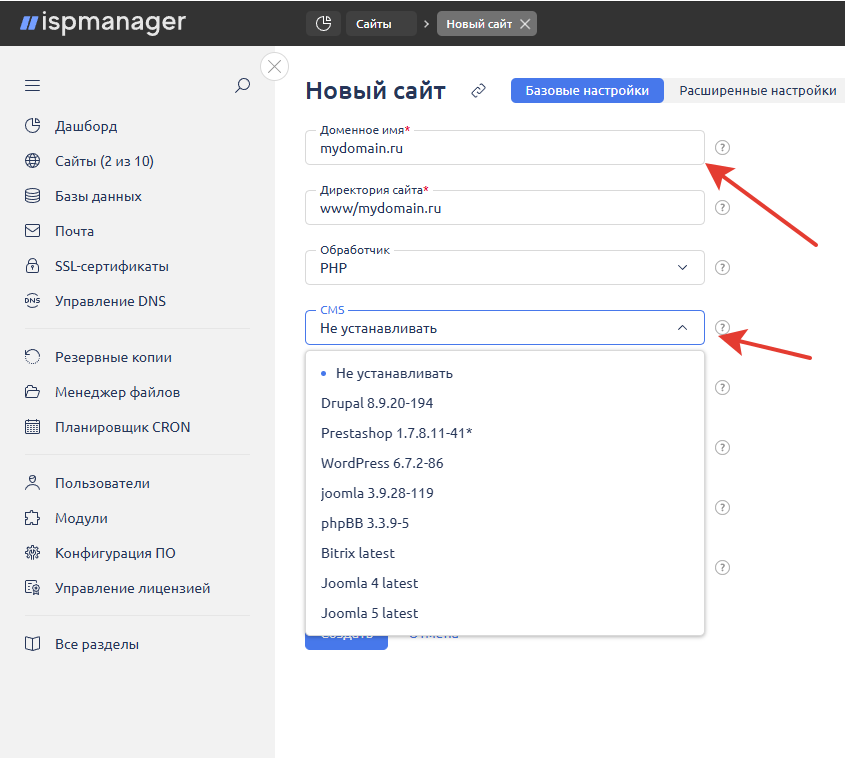The height and width of the screenshot is (758, 845).
Task: Click the Резервные копии restore icon
Action: 32,357
